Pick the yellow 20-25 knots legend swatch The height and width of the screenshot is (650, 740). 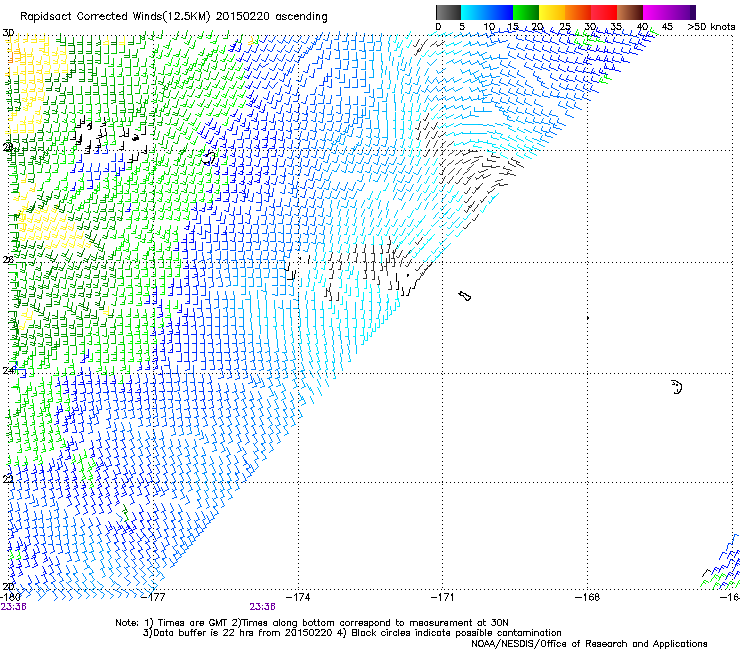point(552,12)
